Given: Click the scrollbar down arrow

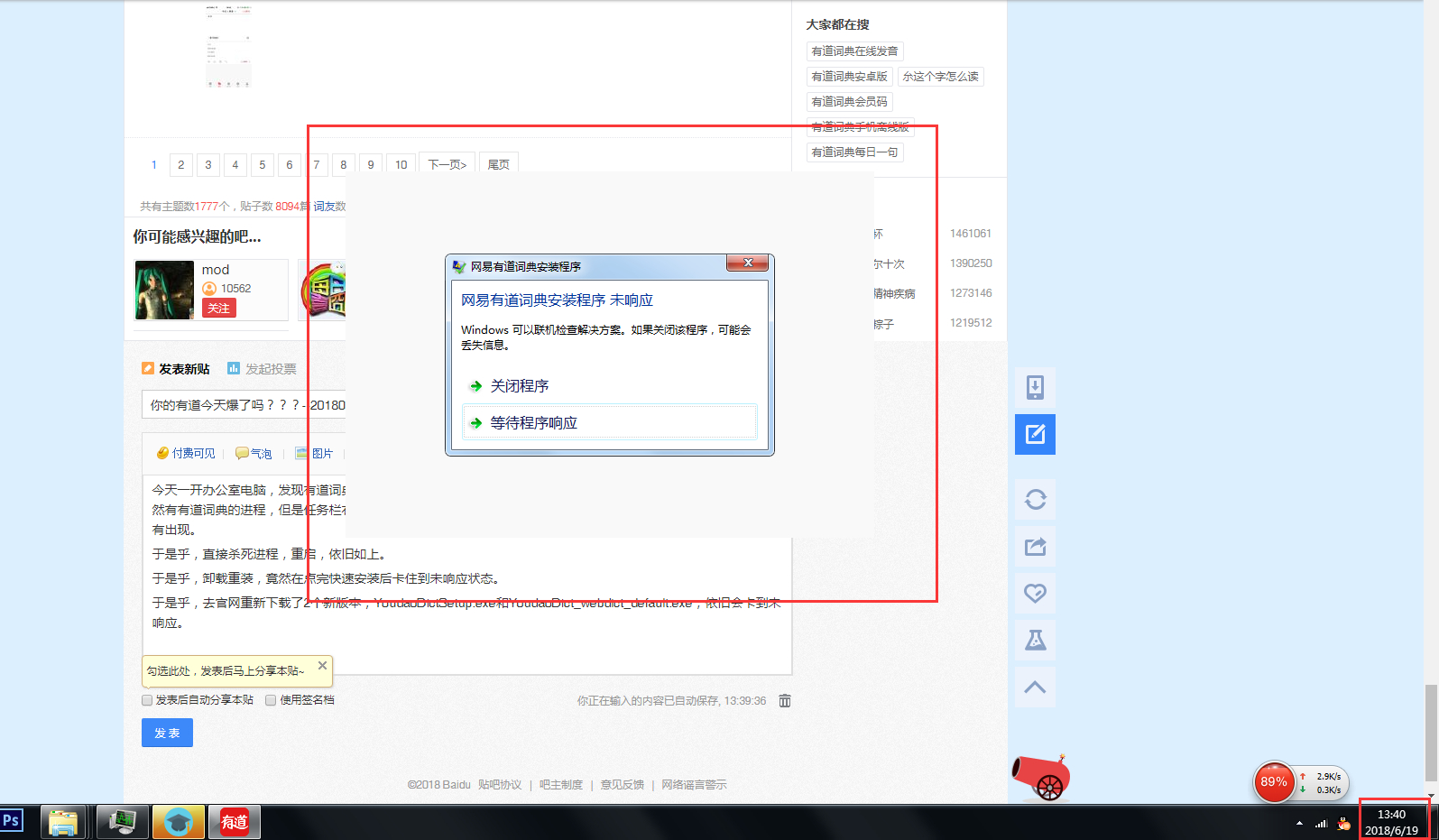Looking at the screenshot, I should tap(1431, 796).
